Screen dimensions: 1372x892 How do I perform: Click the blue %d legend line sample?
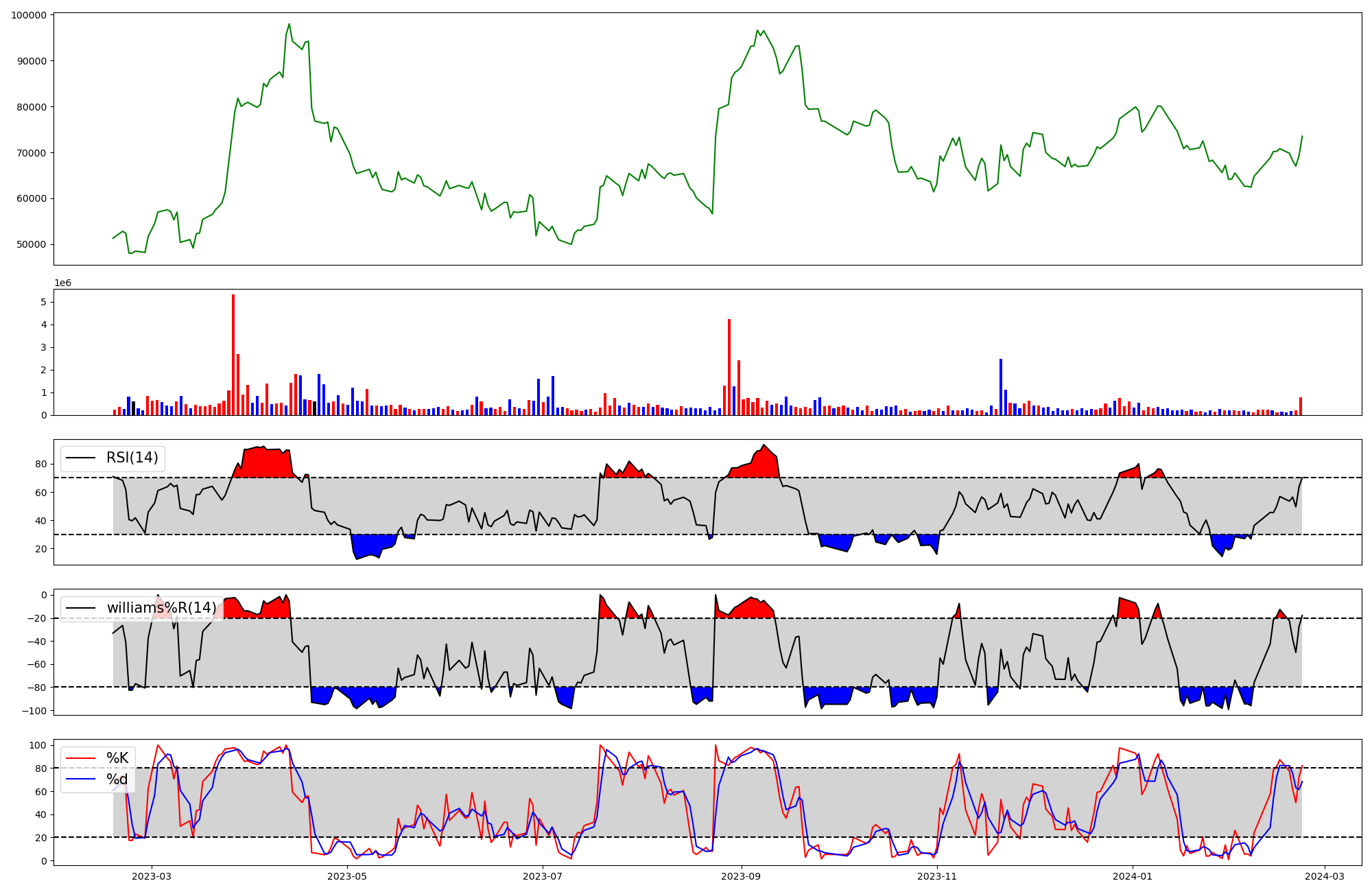(x=81, y=780)
